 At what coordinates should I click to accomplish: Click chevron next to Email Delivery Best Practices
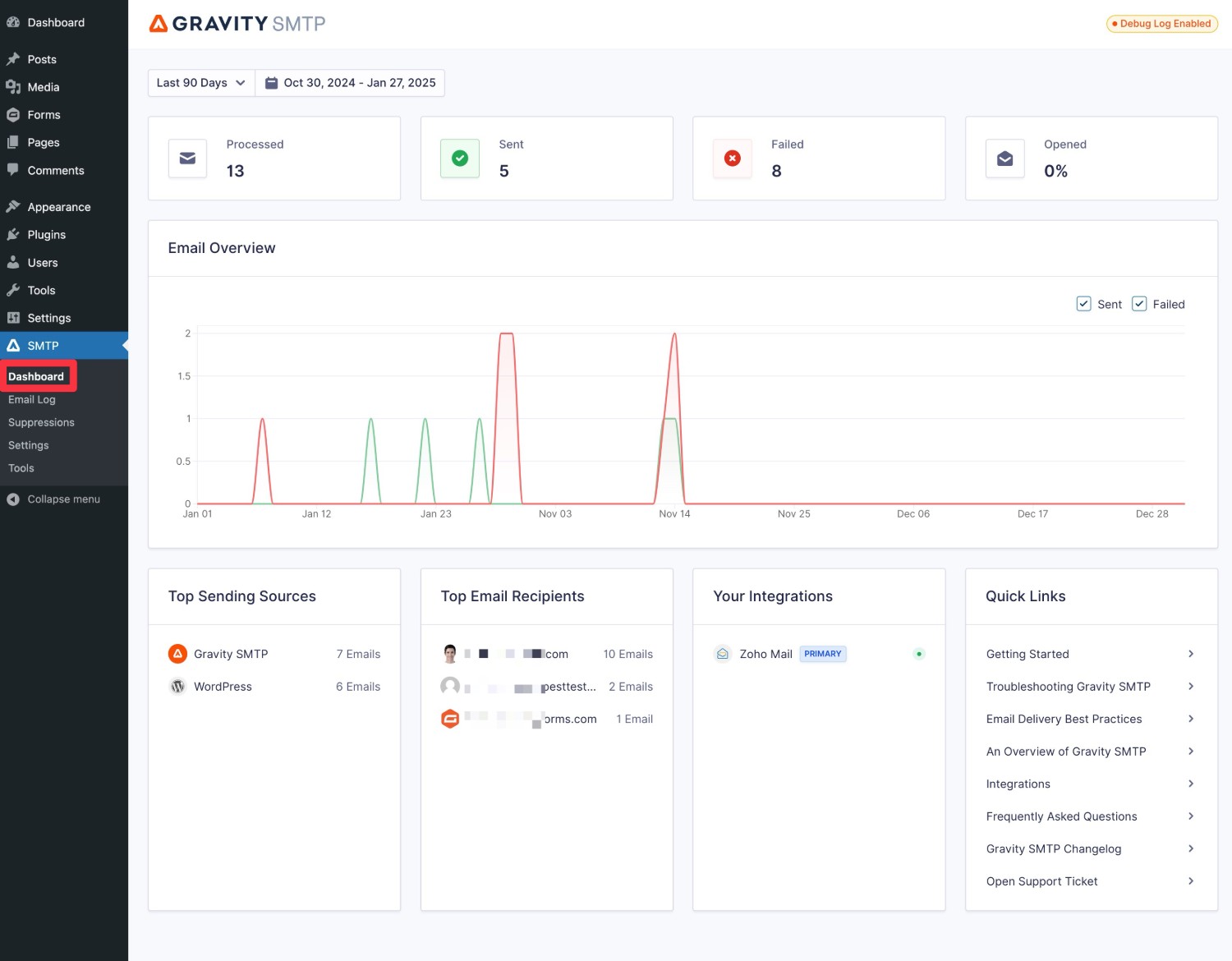pos(1191,719)
